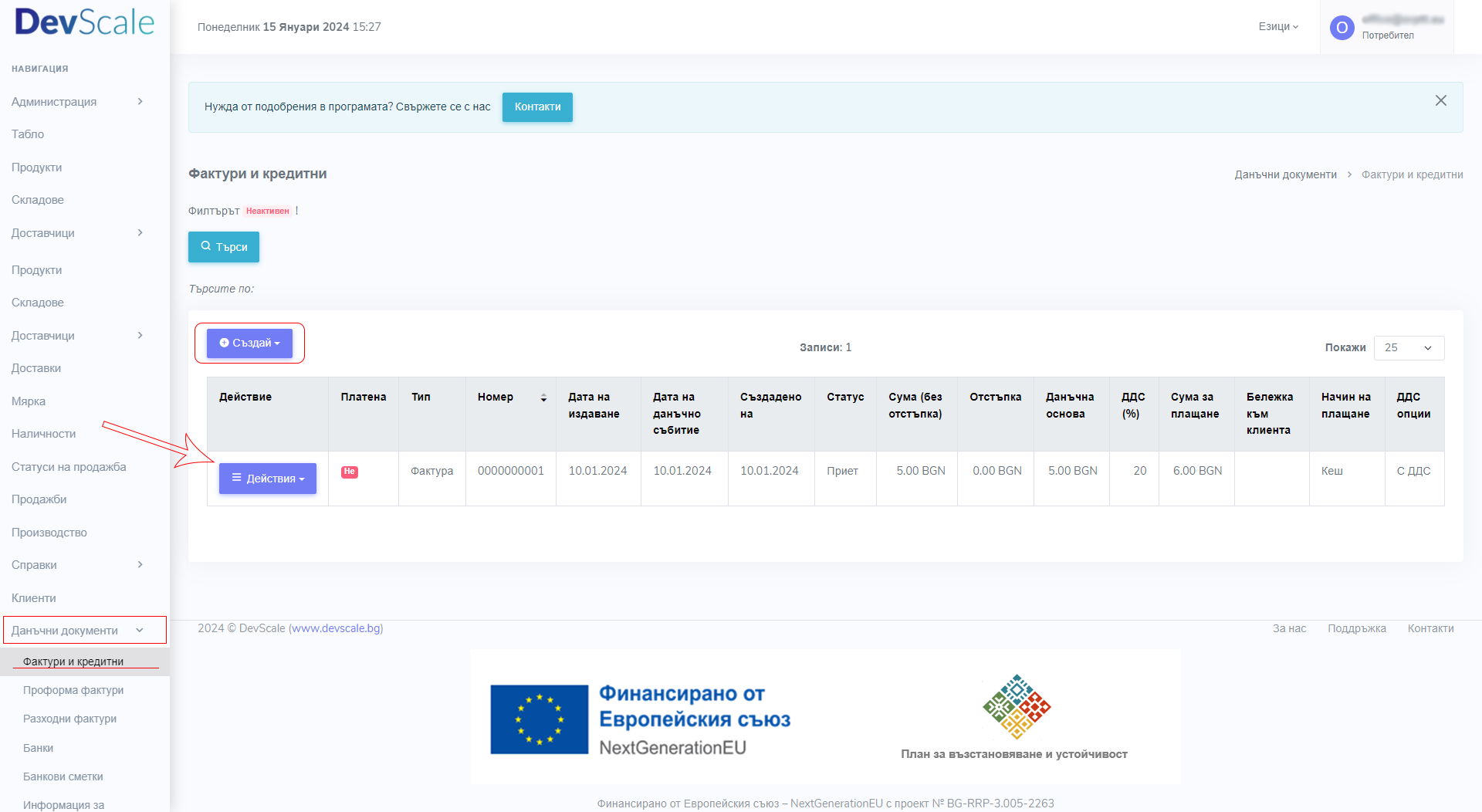Click the ДДС percent value 20
The width and height of the screenshot is (1482, 812).
click(1140, 471)
